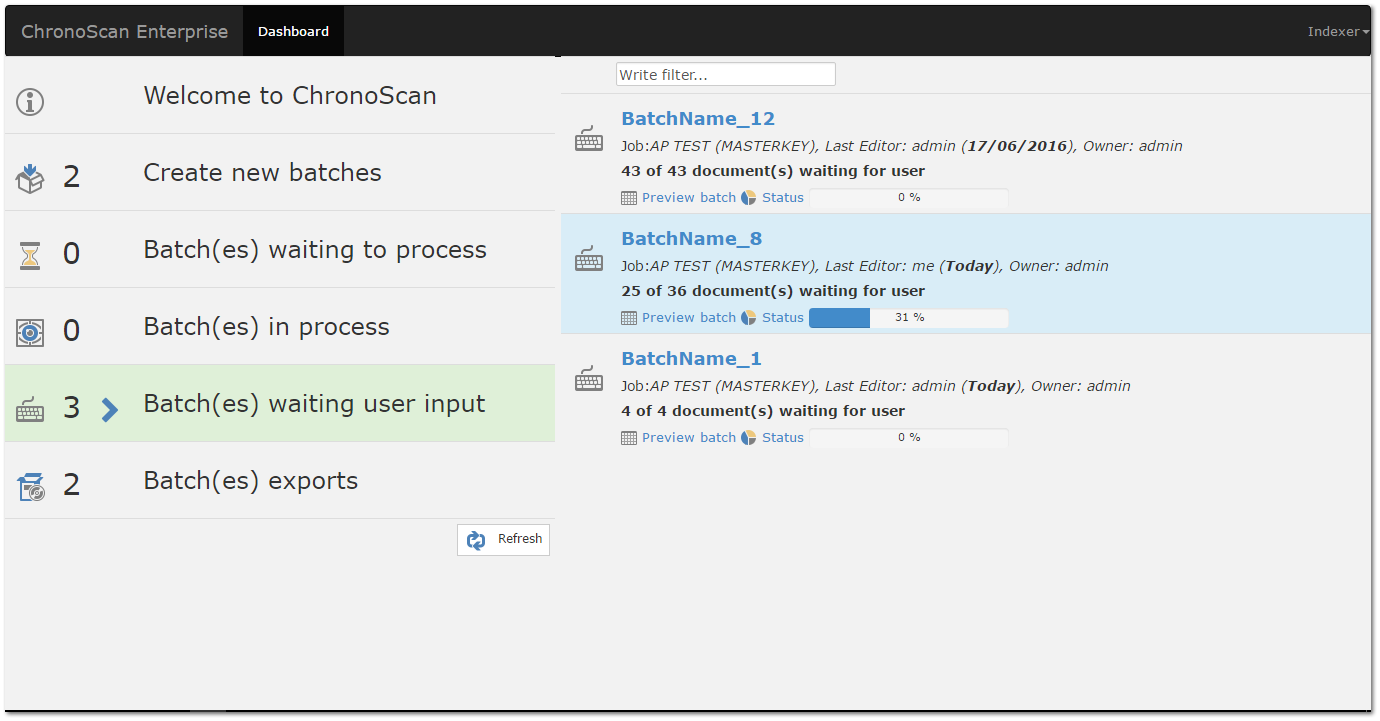Click text 43 of 43 document(s) waiting for user

point(773,171)
